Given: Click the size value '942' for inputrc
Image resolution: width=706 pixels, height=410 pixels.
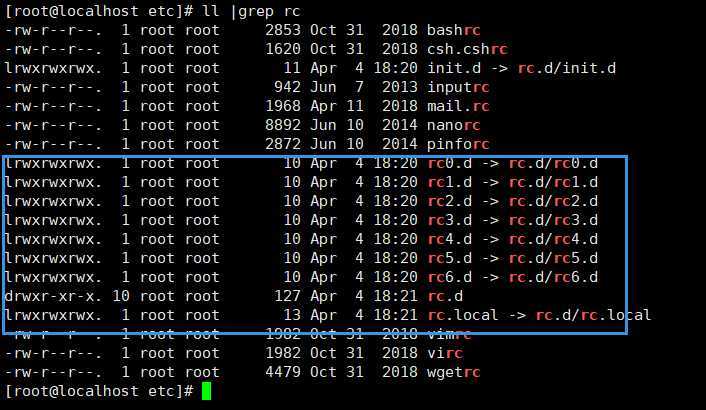Looking at the screenshot, I should point(287,87).
